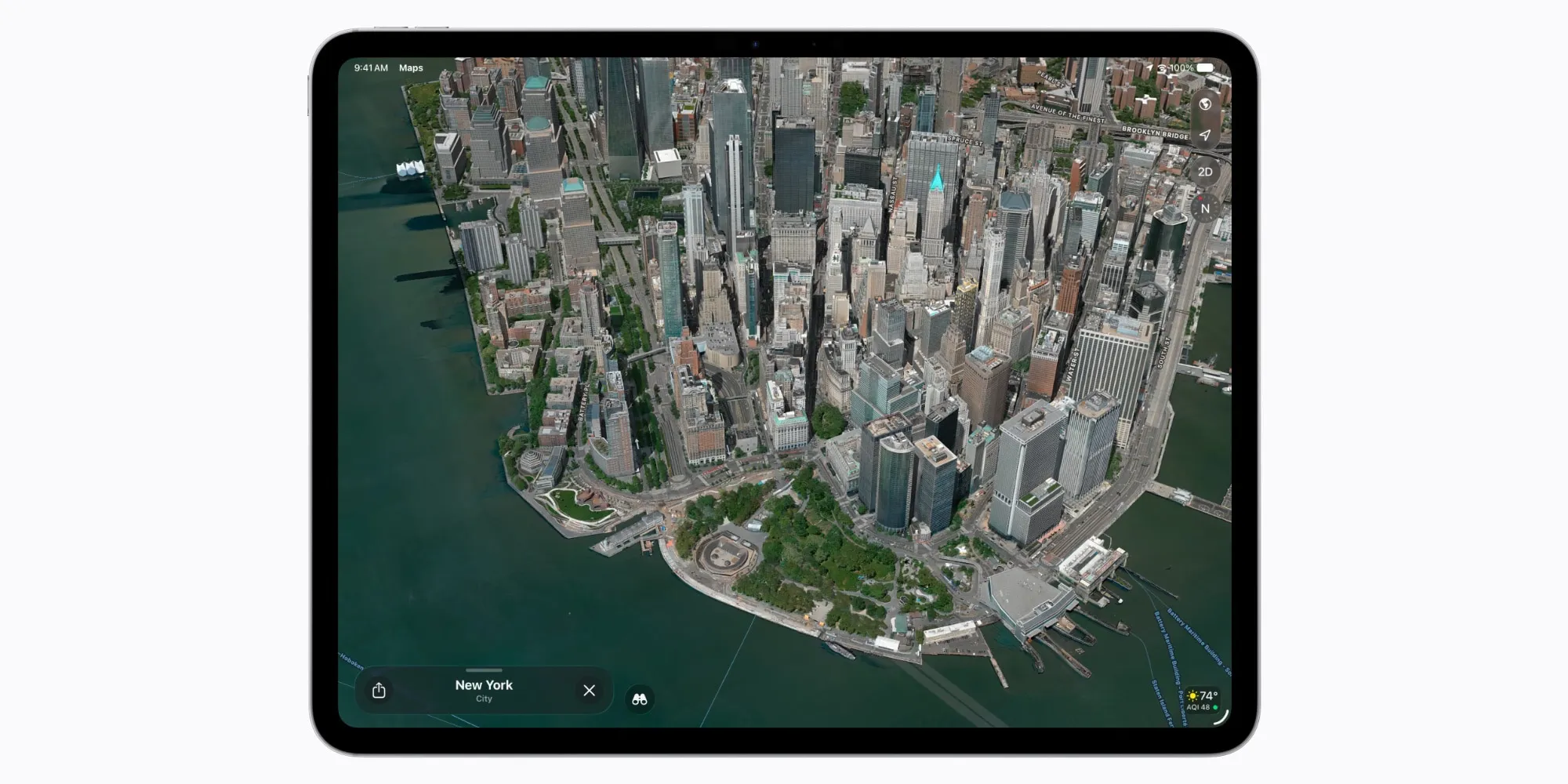Select the Pearl St street label
The height and width of the screenshot is (784, 1568).
point(1052,79)
